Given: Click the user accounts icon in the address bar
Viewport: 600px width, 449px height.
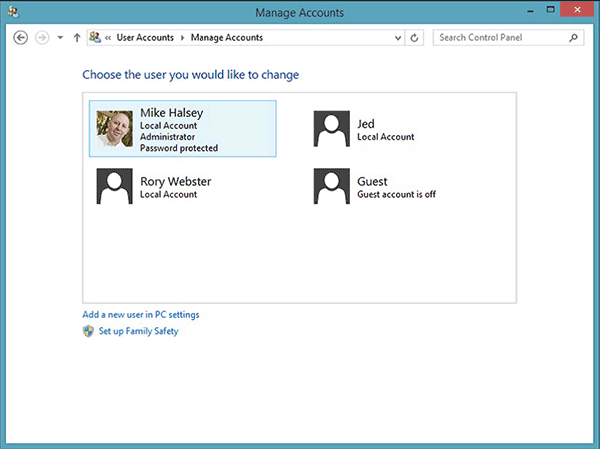Looking at the screenshot, I should (95, 38).
